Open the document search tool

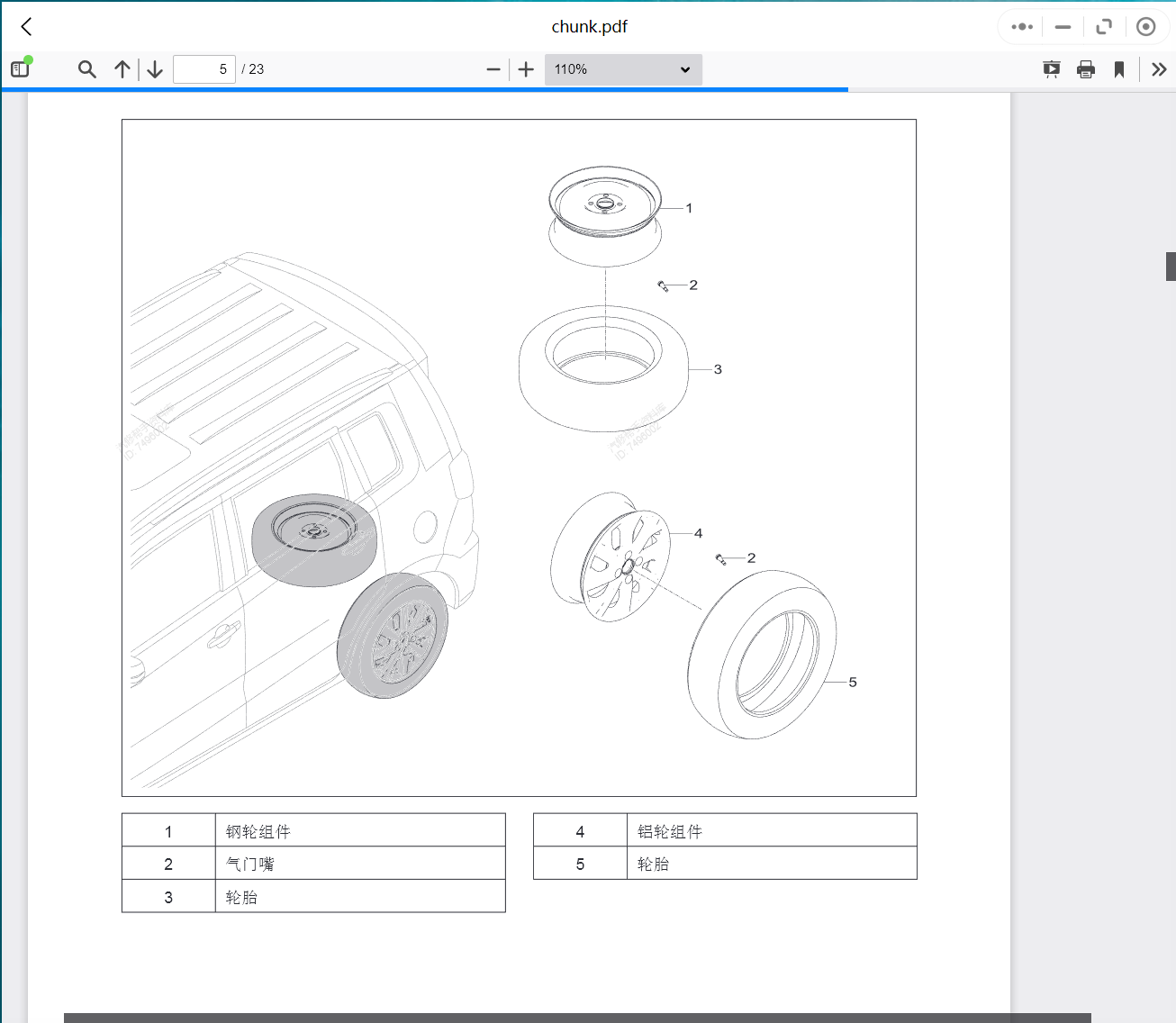[x=86, y=68]
